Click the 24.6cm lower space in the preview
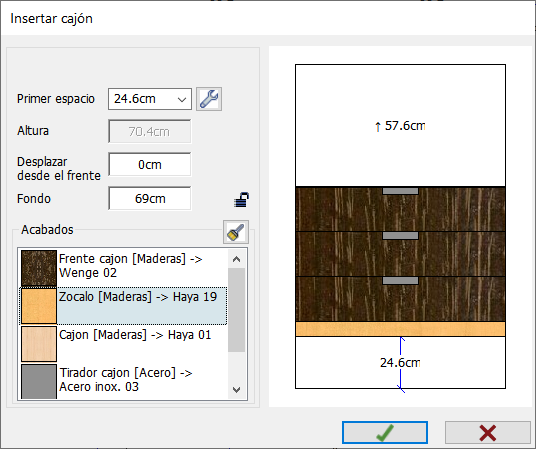Image resolution: width=536 pixels, height=449 pixels. [x=400, y=362]
